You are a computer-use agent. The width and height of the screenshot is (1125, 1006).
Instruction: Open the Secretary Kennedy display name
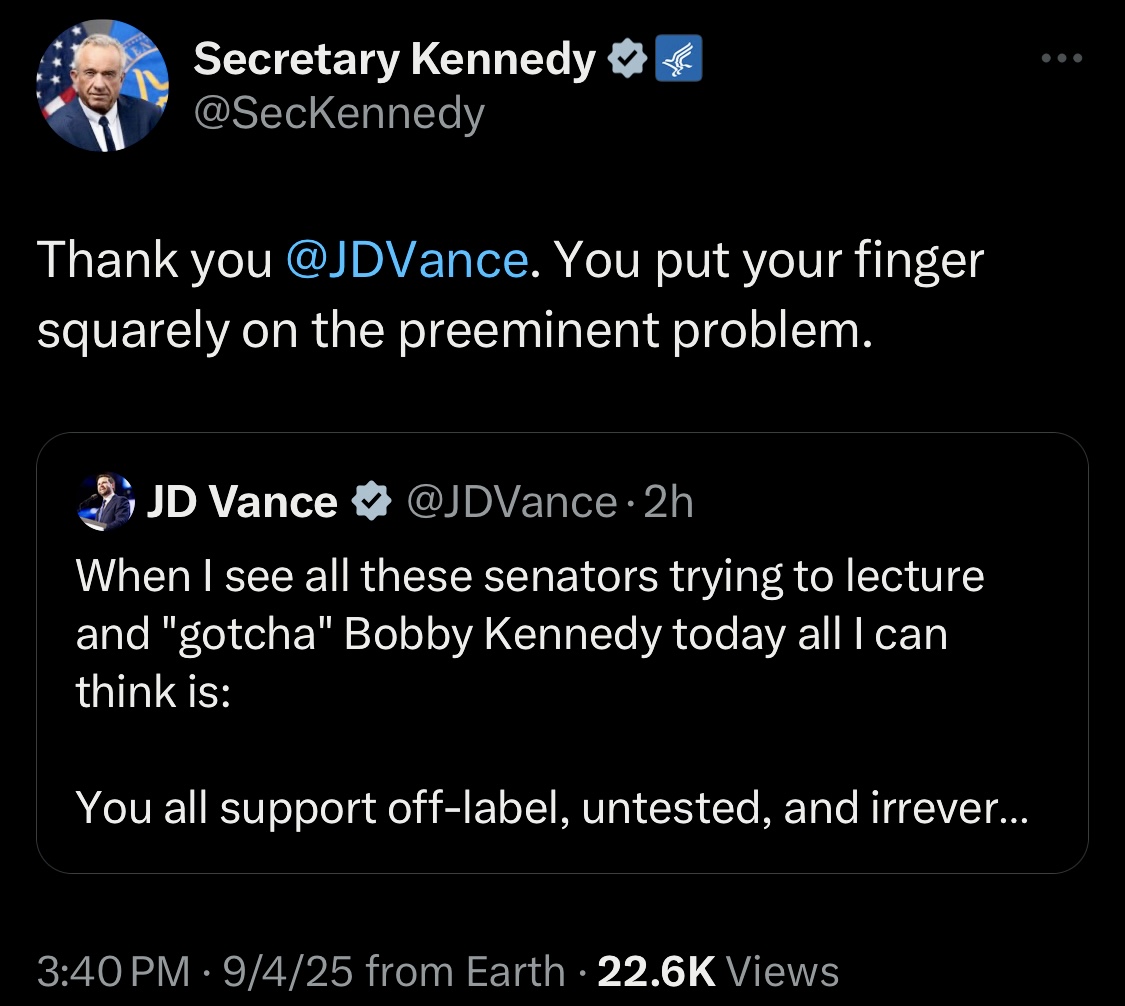(x=394, y=62)
